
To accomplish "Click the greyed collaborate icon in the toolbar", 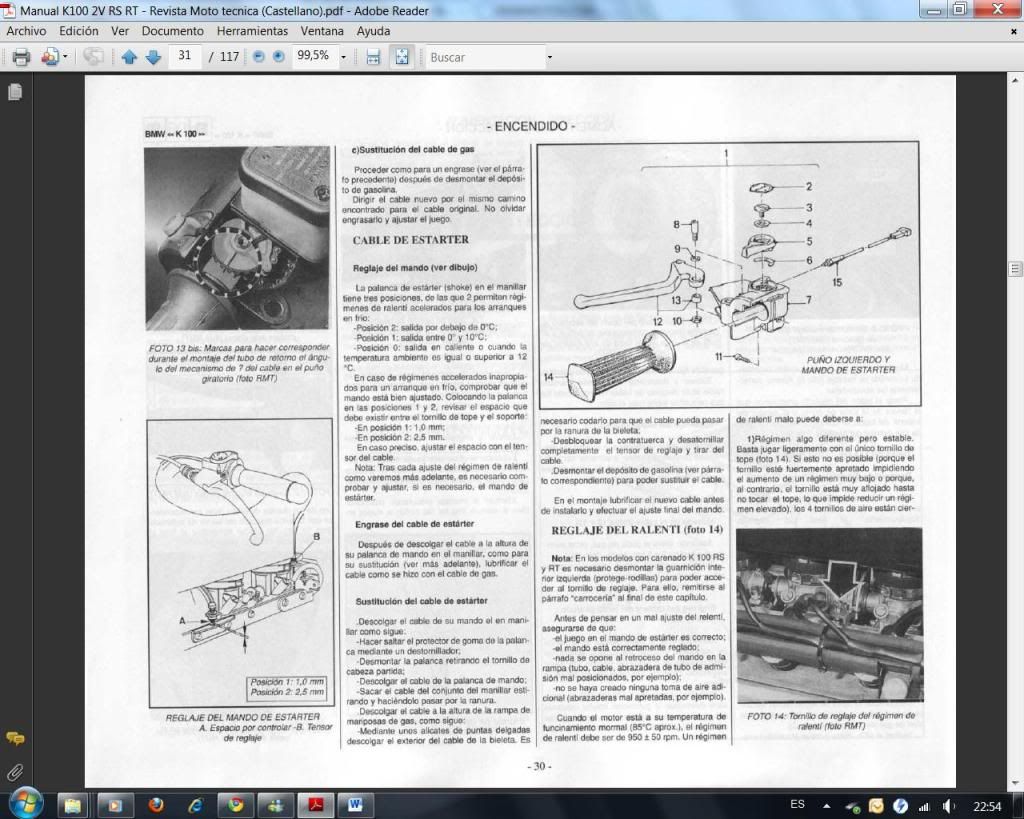I will click(93, 57).
